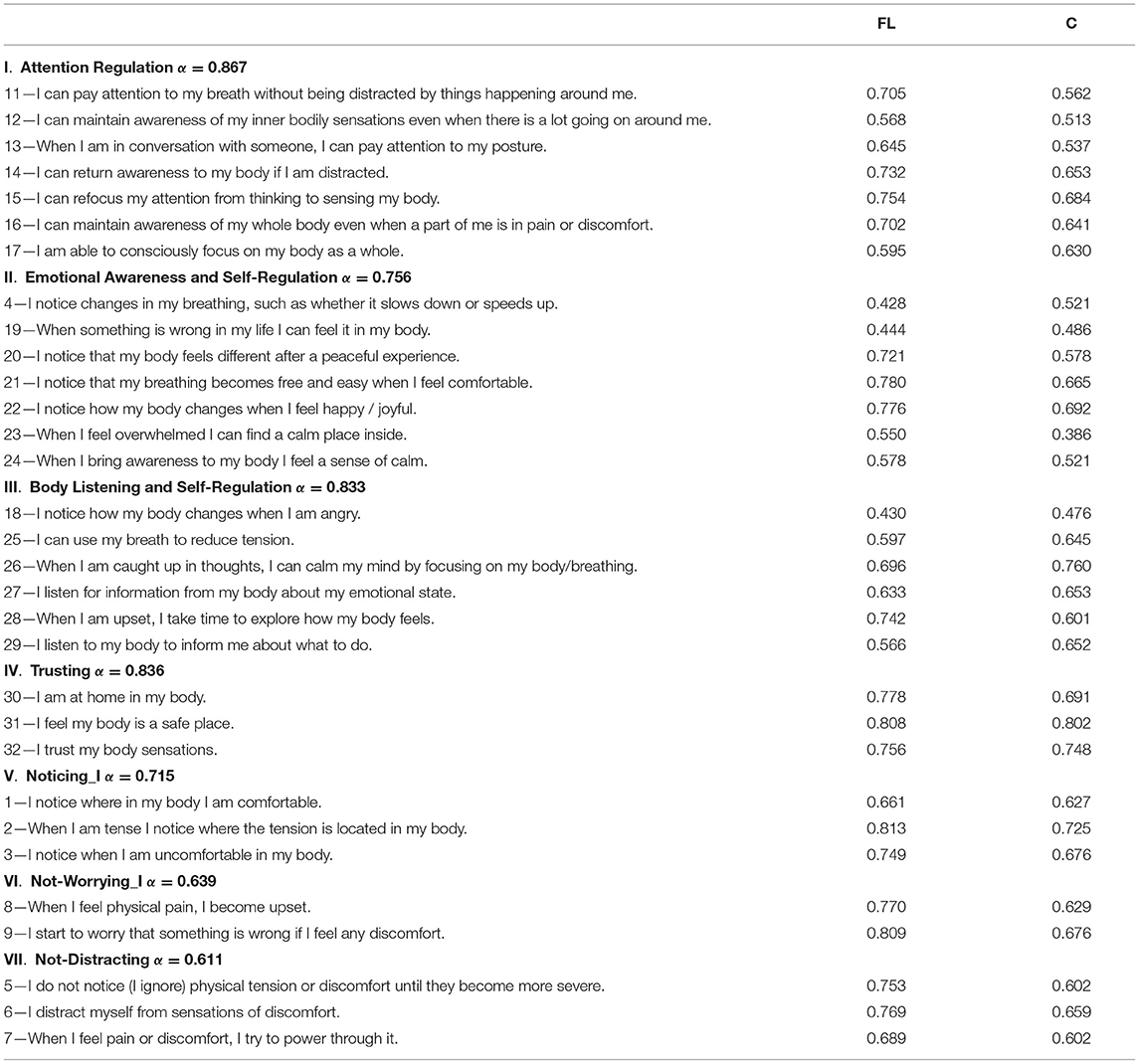Select item 20 about peaceful experience
The height and width of the screenshot is (1064, 1139).
point(232,356)
